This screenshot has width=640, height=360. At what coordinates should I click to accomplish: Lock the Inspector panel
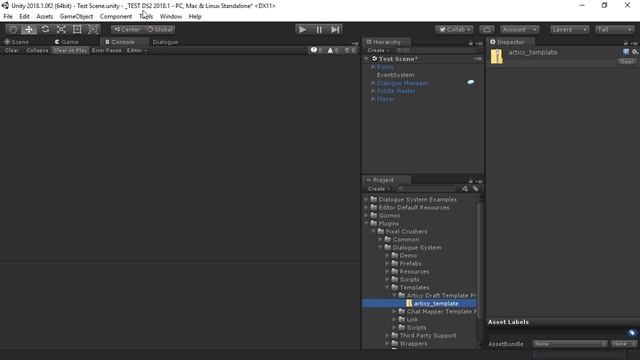click(625, 43)
